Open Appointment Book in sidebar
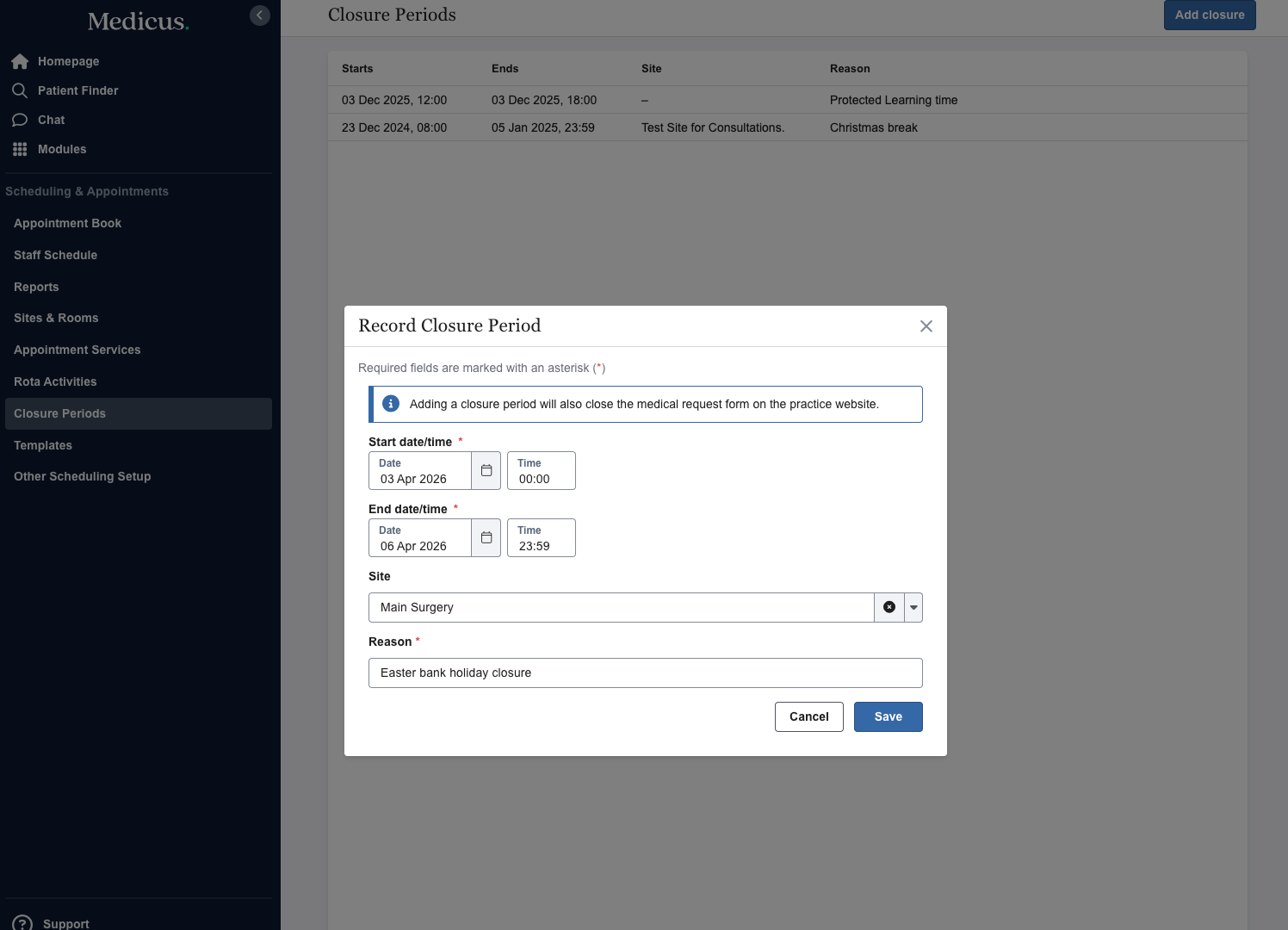Screen dimensions: 1288x930 (67, 223)
